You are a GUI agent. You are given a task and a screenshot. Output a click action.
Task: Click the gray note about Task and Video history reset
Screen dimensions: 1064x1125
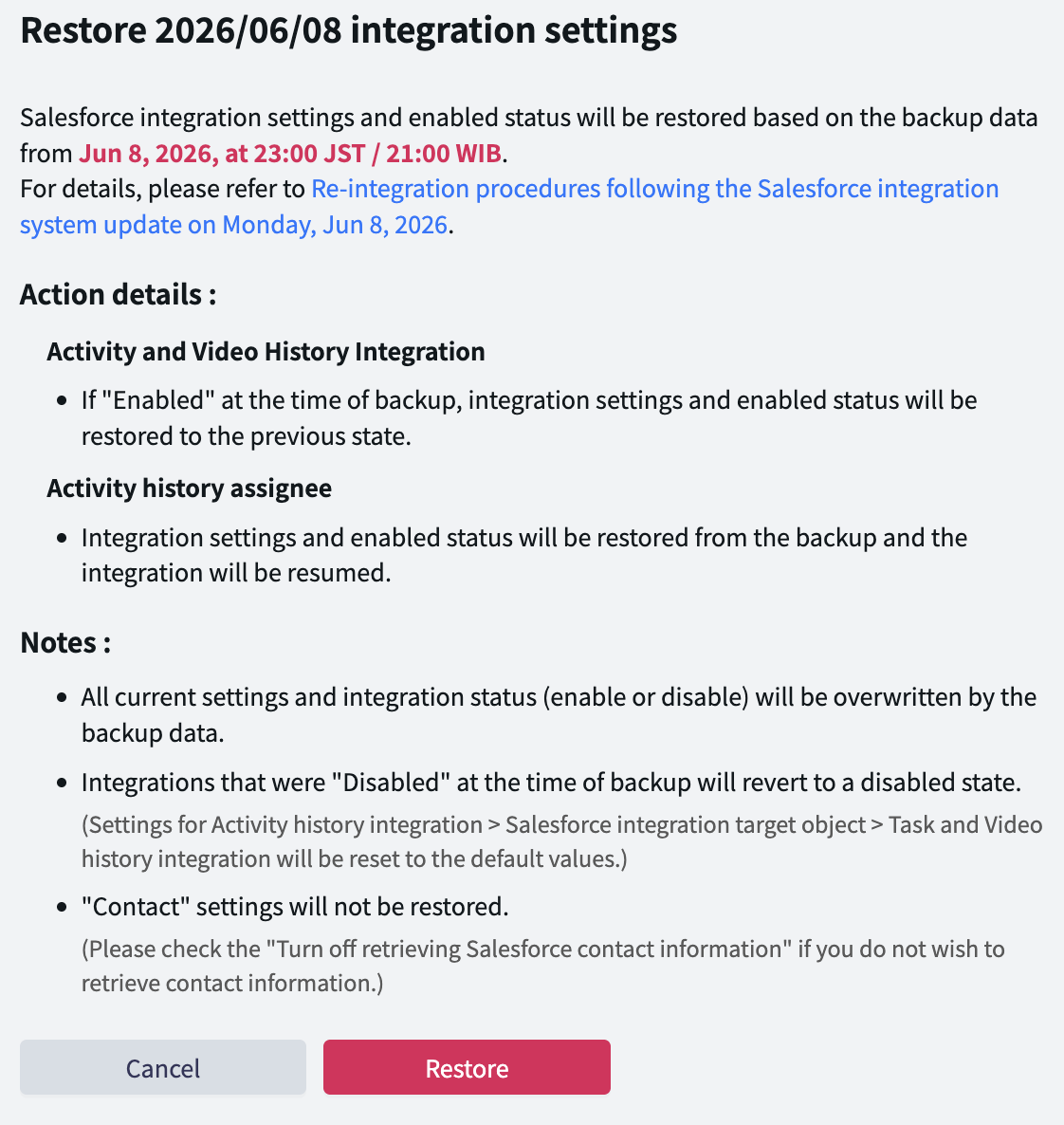pos(561,841)
